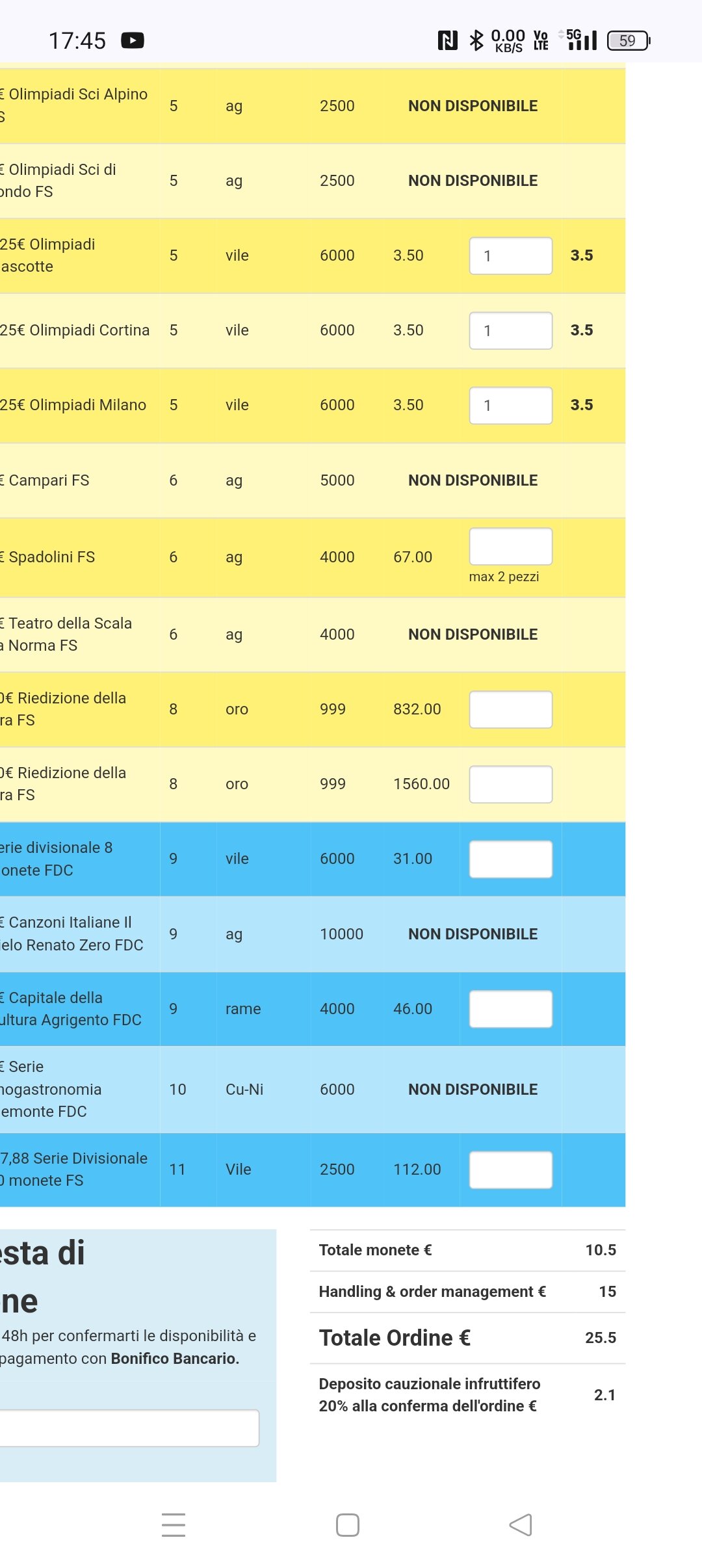Open the recent apps menu icon
Image resolution: width=702 pixels, height=1568 pixels.
click(x=174, y=1524)
